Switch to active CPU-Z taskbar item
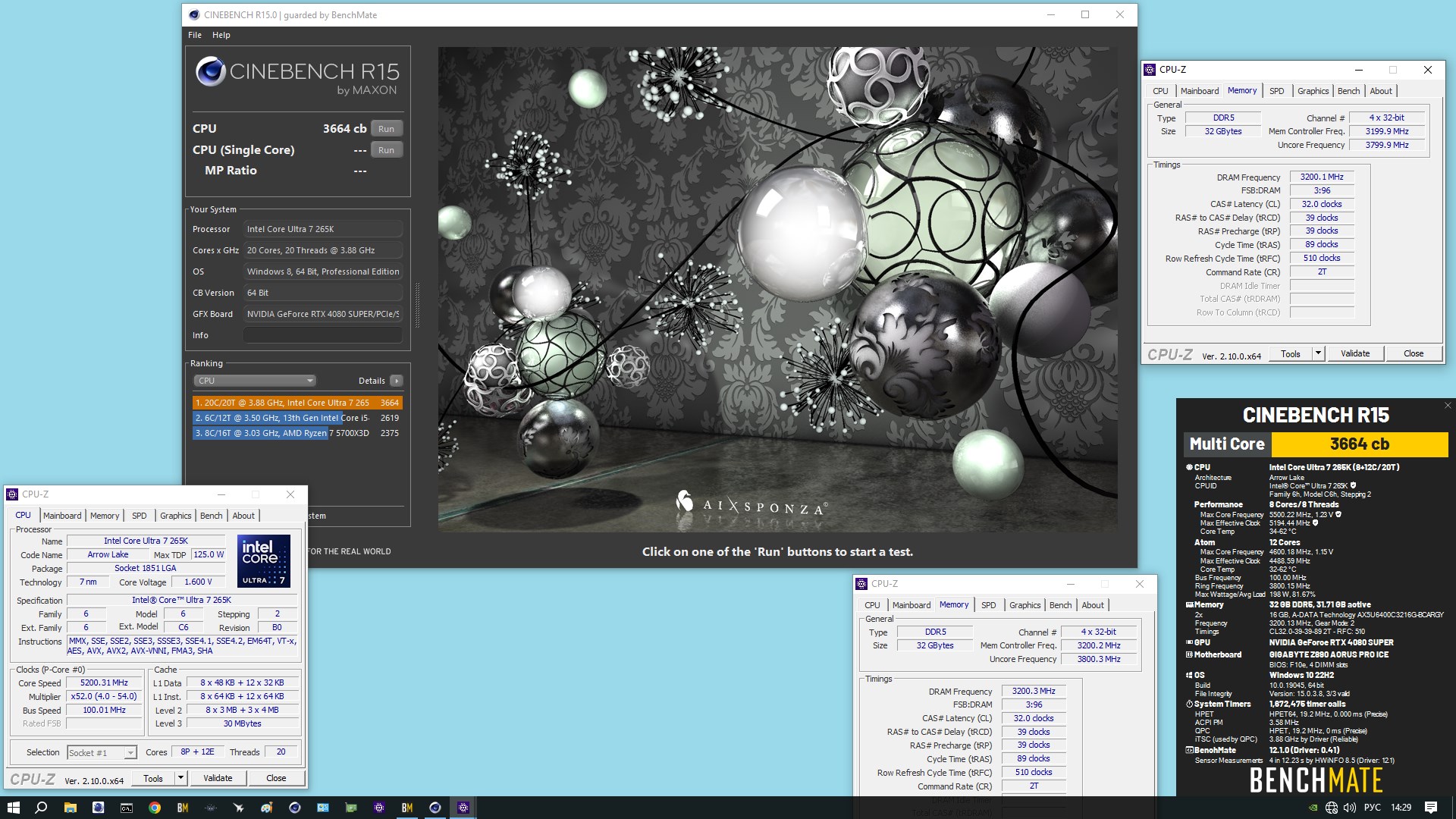The width and height of the screenshot is (1456, 819). click(463, 808)
